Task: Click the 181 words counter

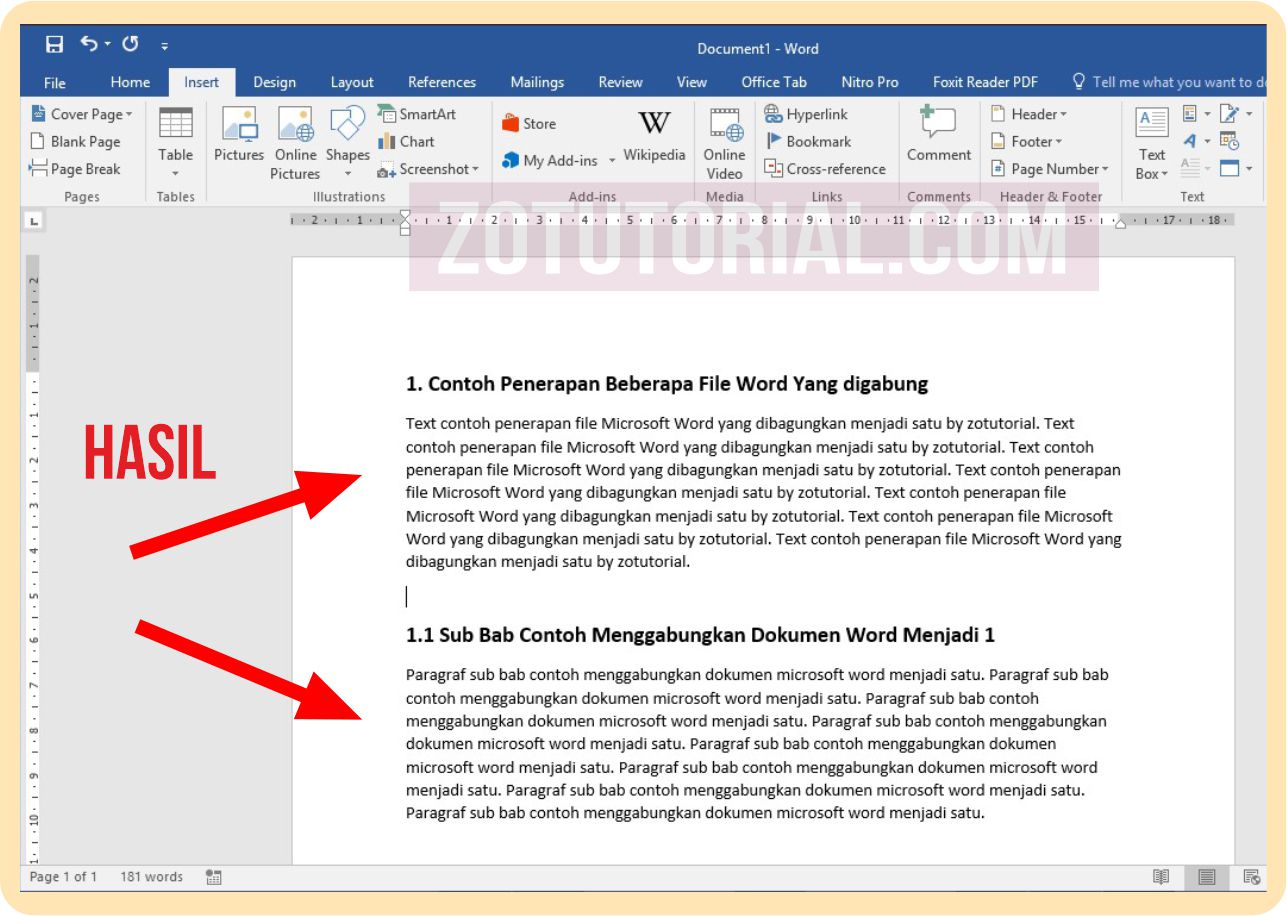Action: (x=151, y=877)
